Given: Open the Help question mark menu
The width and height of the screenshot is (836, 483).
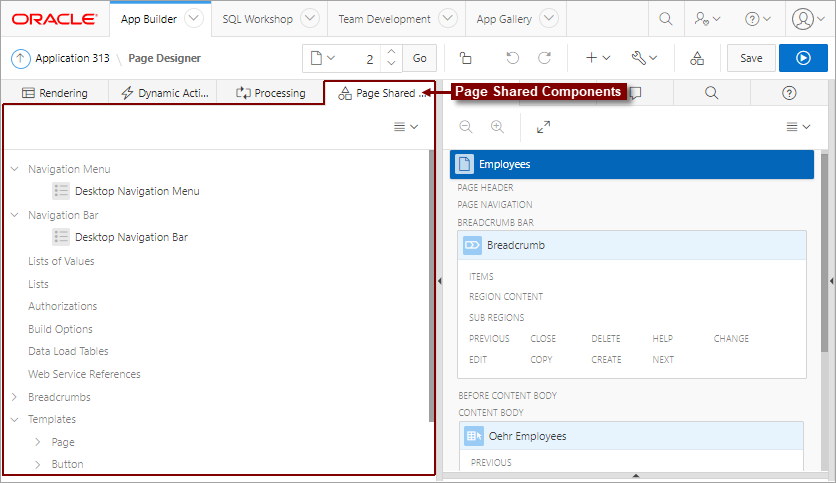Looking at the screenshot, I should pyautogui.click(x=758, y=19).
